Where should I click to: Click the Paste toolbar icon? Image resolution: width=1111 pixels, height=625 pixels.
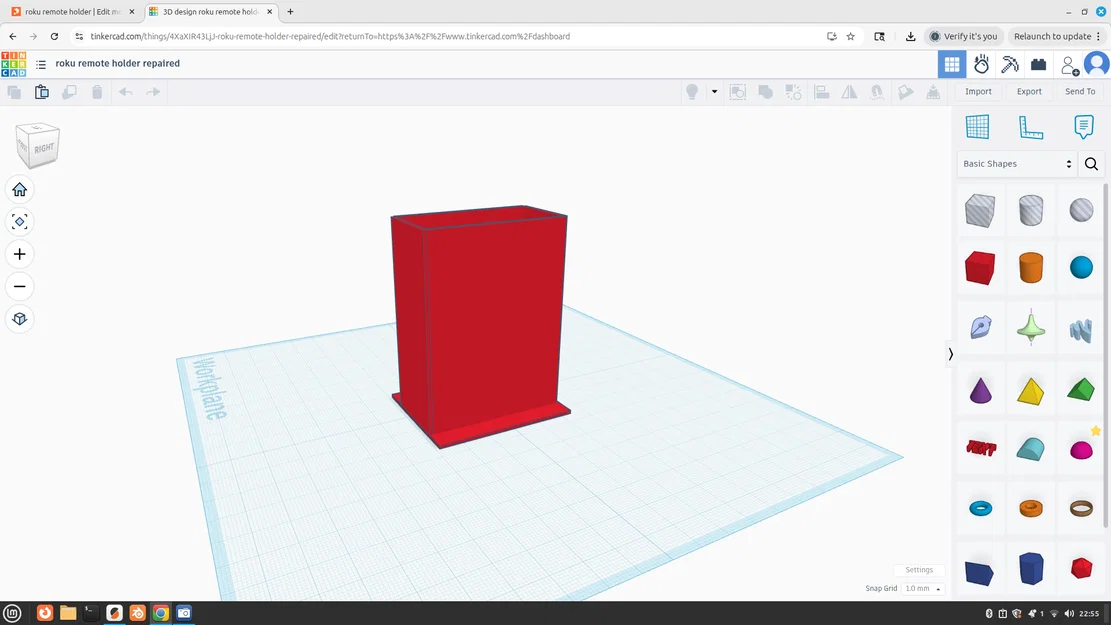pos(42,92)
